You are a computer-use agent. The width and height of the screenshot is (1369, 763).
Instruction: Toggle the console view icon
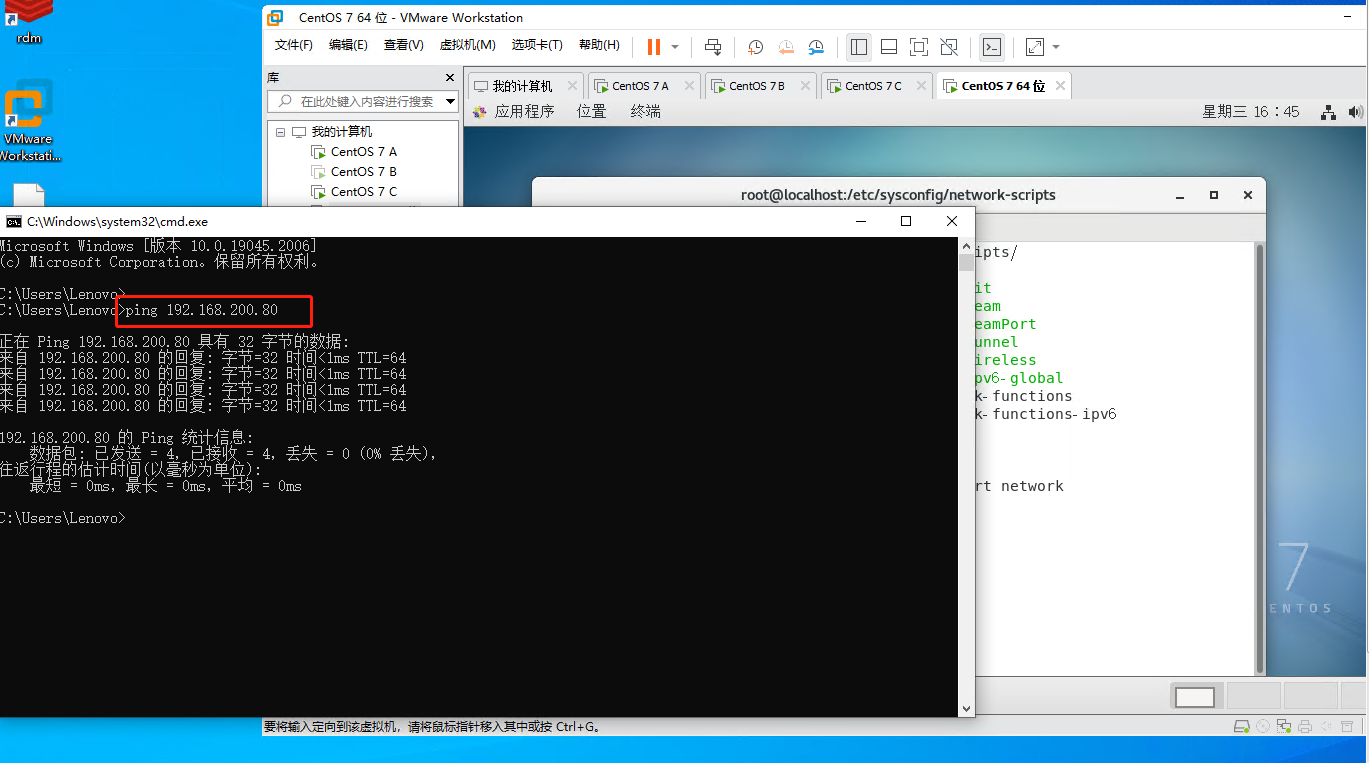pyautogui.click(x=991, y=47)
